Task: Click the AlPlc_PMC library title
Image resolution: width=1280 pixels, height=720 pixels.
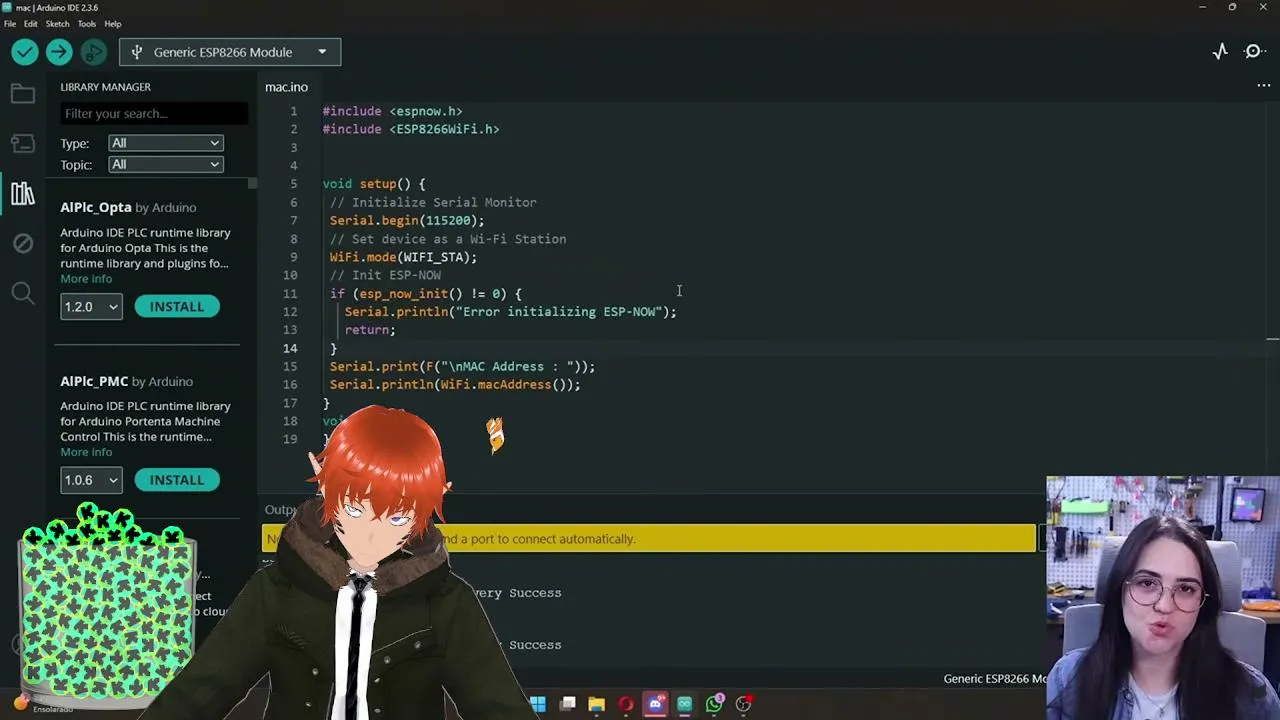Action: click(x=94, y=381)
